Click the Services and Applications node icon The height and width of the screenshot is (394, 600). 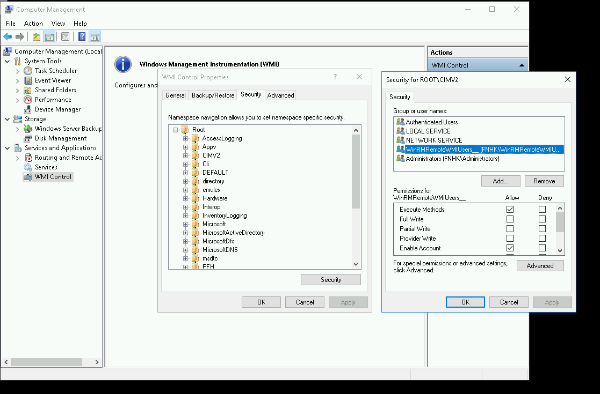point(18,148)
